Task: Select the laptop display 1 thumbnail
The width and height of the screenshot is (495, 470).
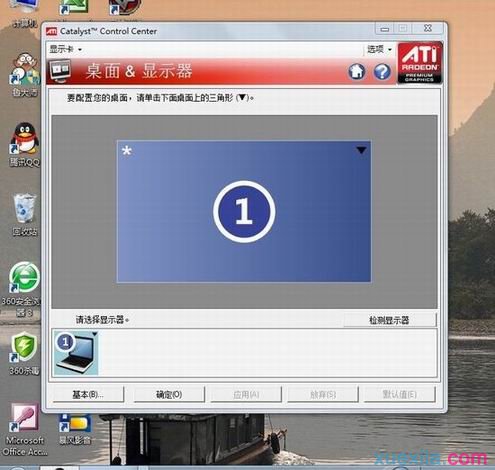Action: pyautogui.click(x=76, y=353)
